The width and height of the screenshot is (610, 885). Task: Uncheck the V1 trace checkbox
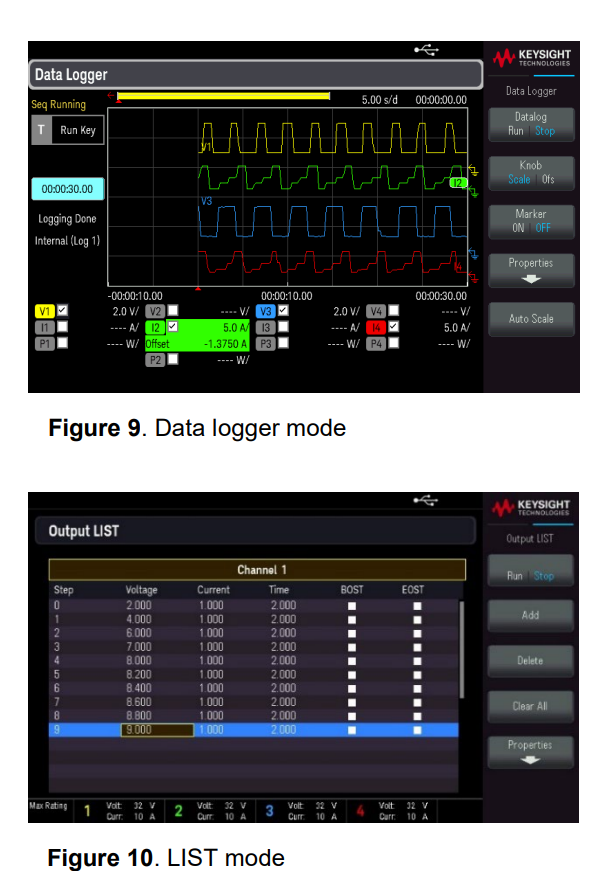(x=63, y=311)
